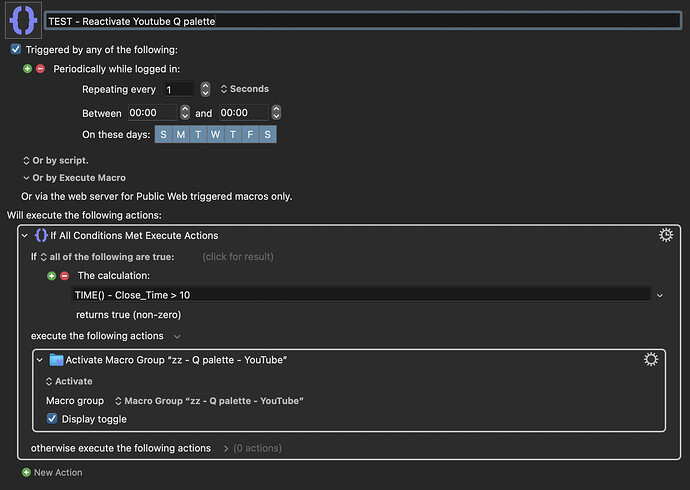This screenshot has width=690, height=490.
Task: Click the TIME() calculation text field
Action: point(360,295)
